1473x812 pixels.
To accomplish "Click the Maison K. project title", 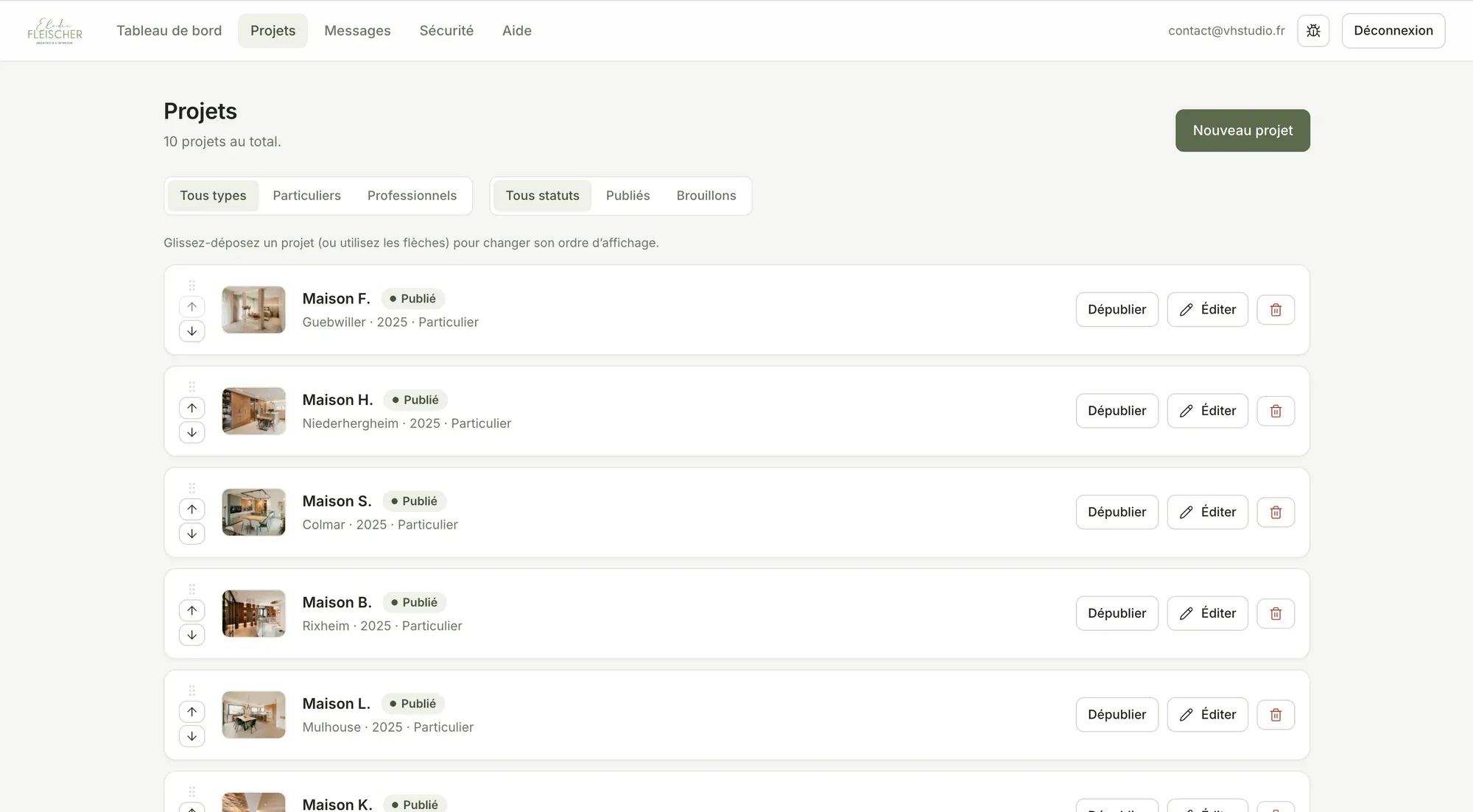I will [337, 805].
